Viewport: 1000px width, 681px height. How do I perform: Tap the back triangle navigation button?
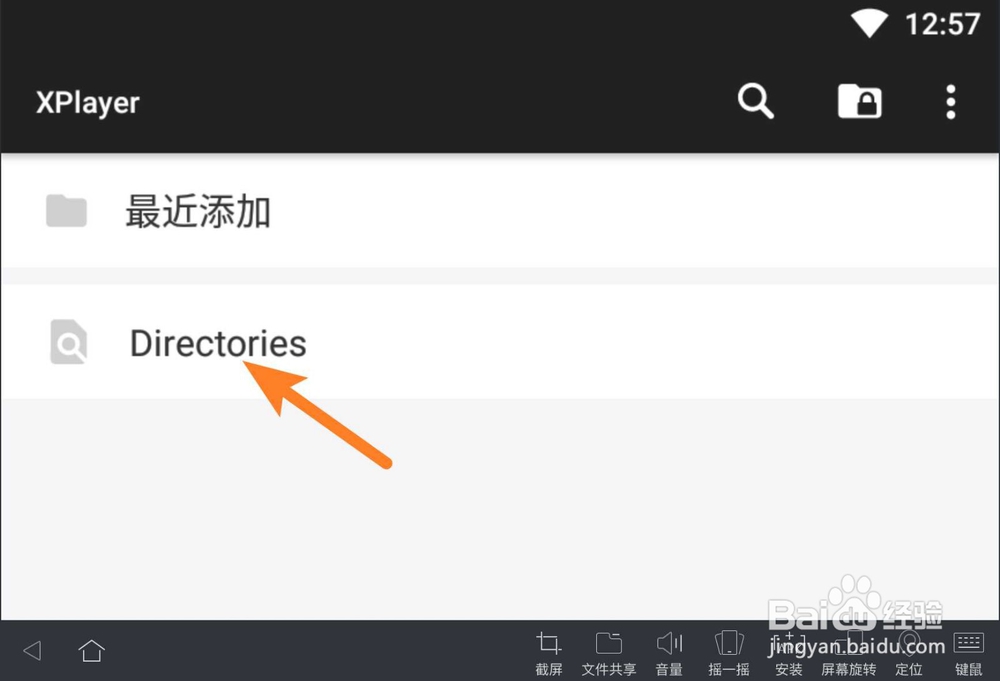[32, 650]
